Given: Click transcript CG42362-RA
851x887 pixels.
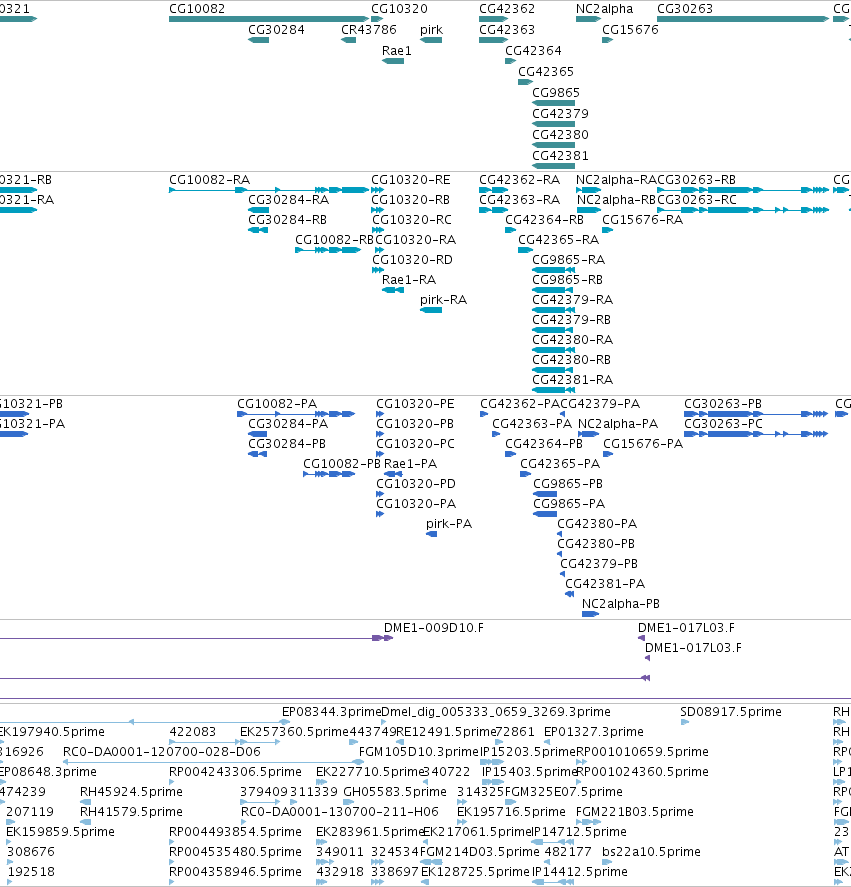Looking at the screenshot, I should pos(519,180).
